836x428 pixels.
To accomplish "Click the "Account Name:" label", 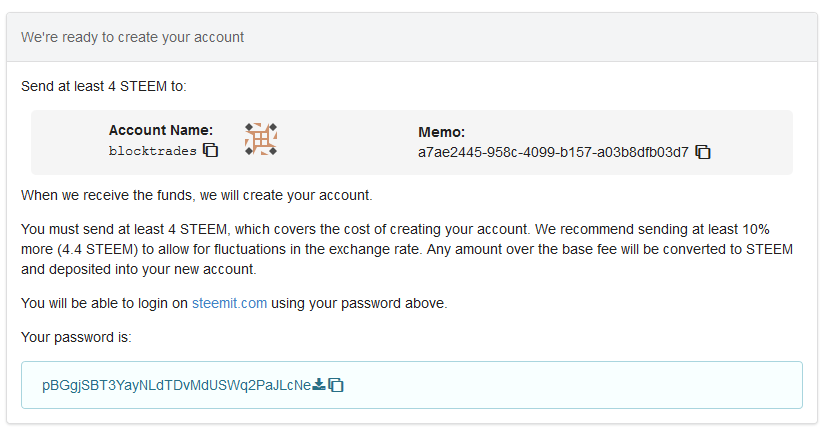I will (160, 130).
